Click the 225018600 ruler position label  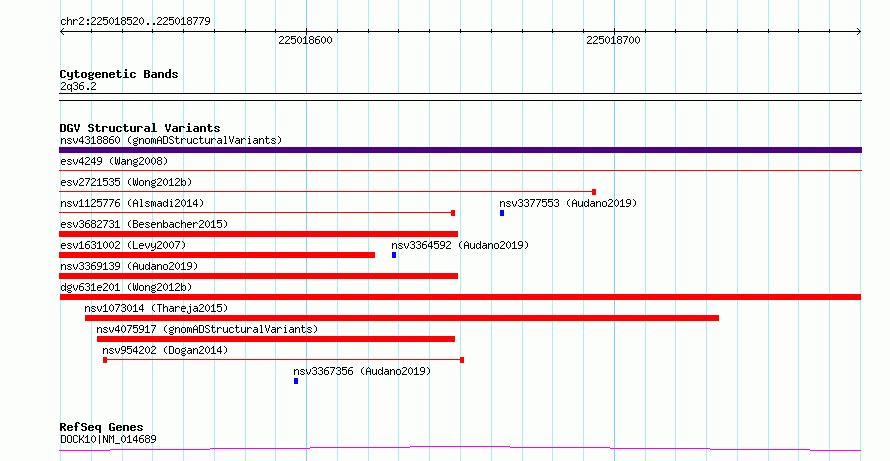pyautogui.click(x=305, y=40)
